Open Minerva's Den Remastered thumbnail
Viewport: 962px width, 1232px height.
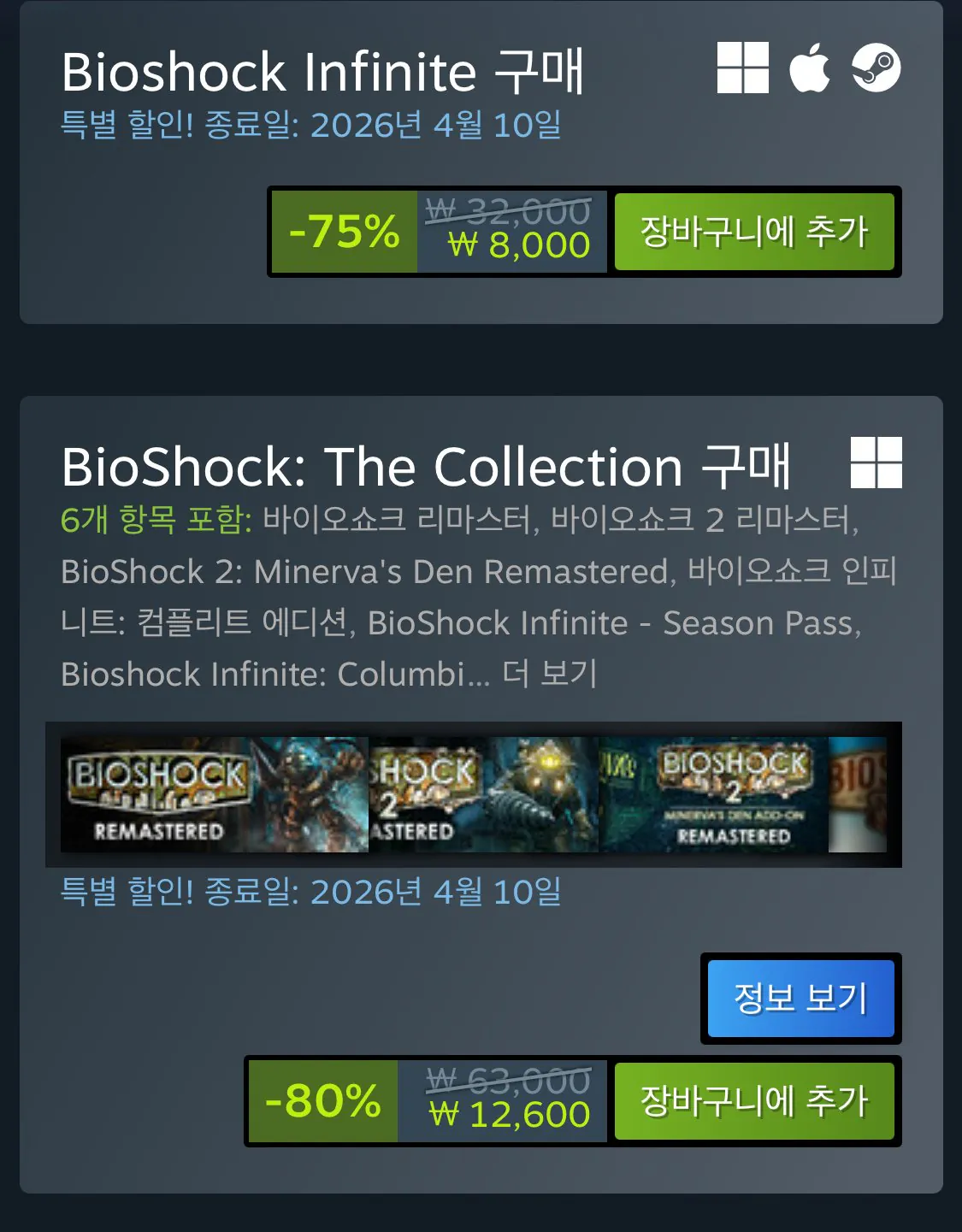(713, 794)
